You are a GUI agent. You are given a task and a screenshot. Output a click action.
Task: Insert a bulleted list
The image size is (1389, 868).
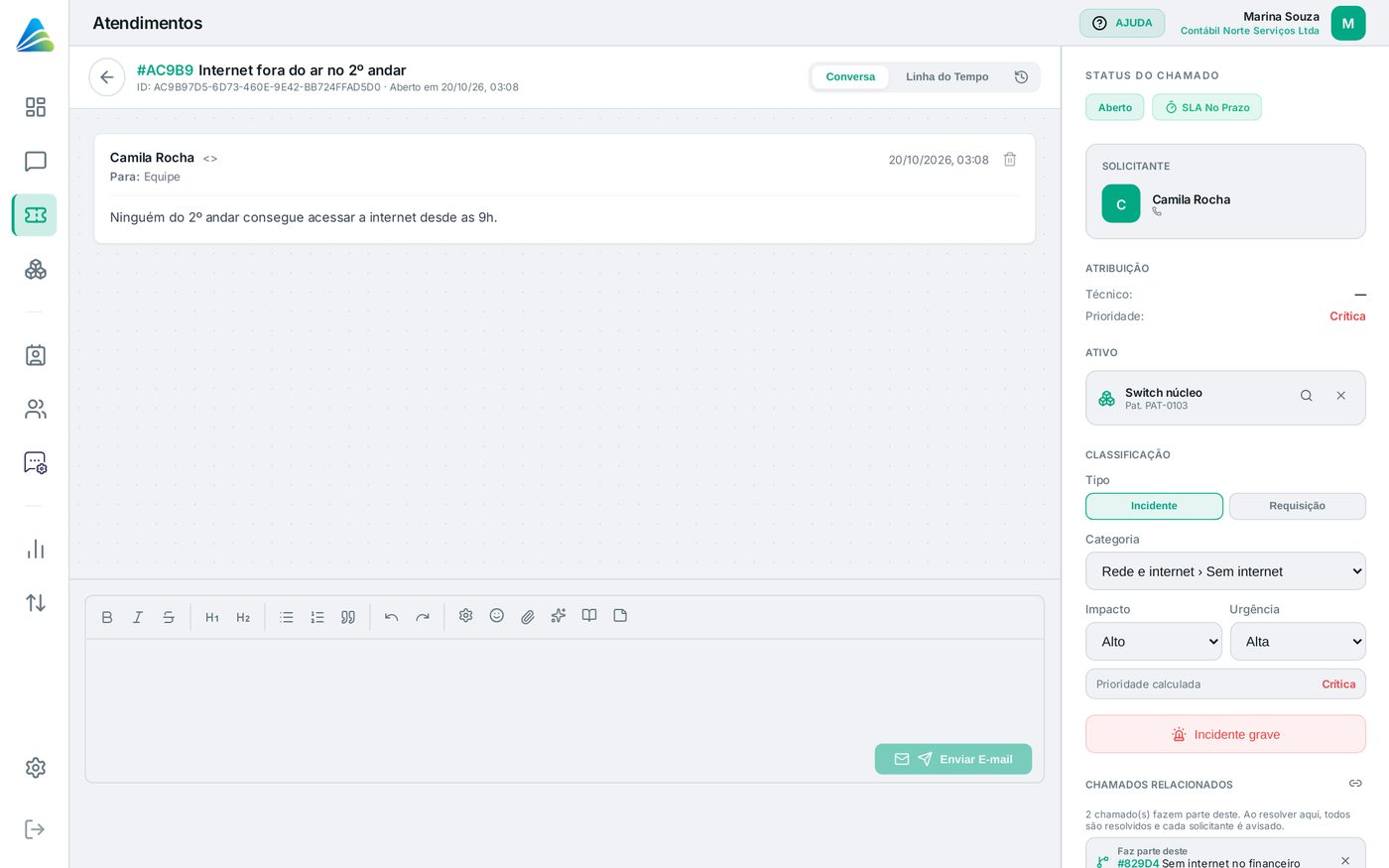click(x=287, y=617)
